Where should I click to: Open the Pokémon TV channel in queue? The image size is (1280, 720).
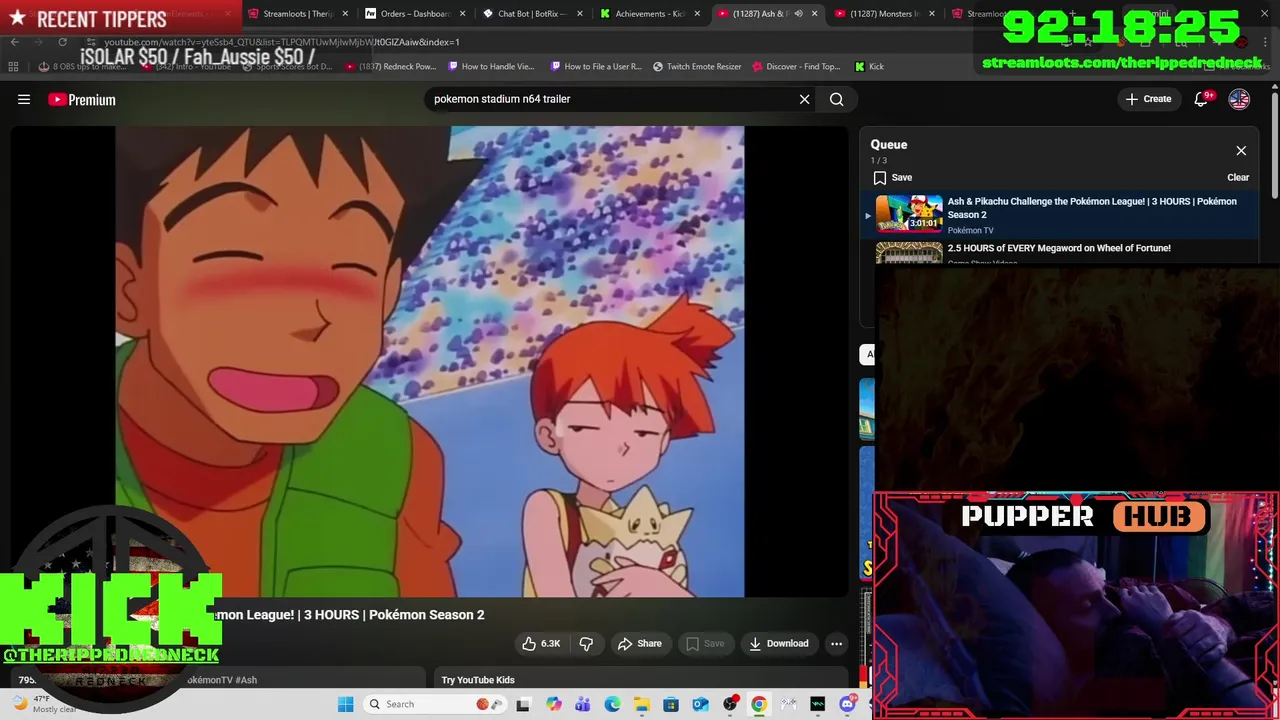point(970,231)
